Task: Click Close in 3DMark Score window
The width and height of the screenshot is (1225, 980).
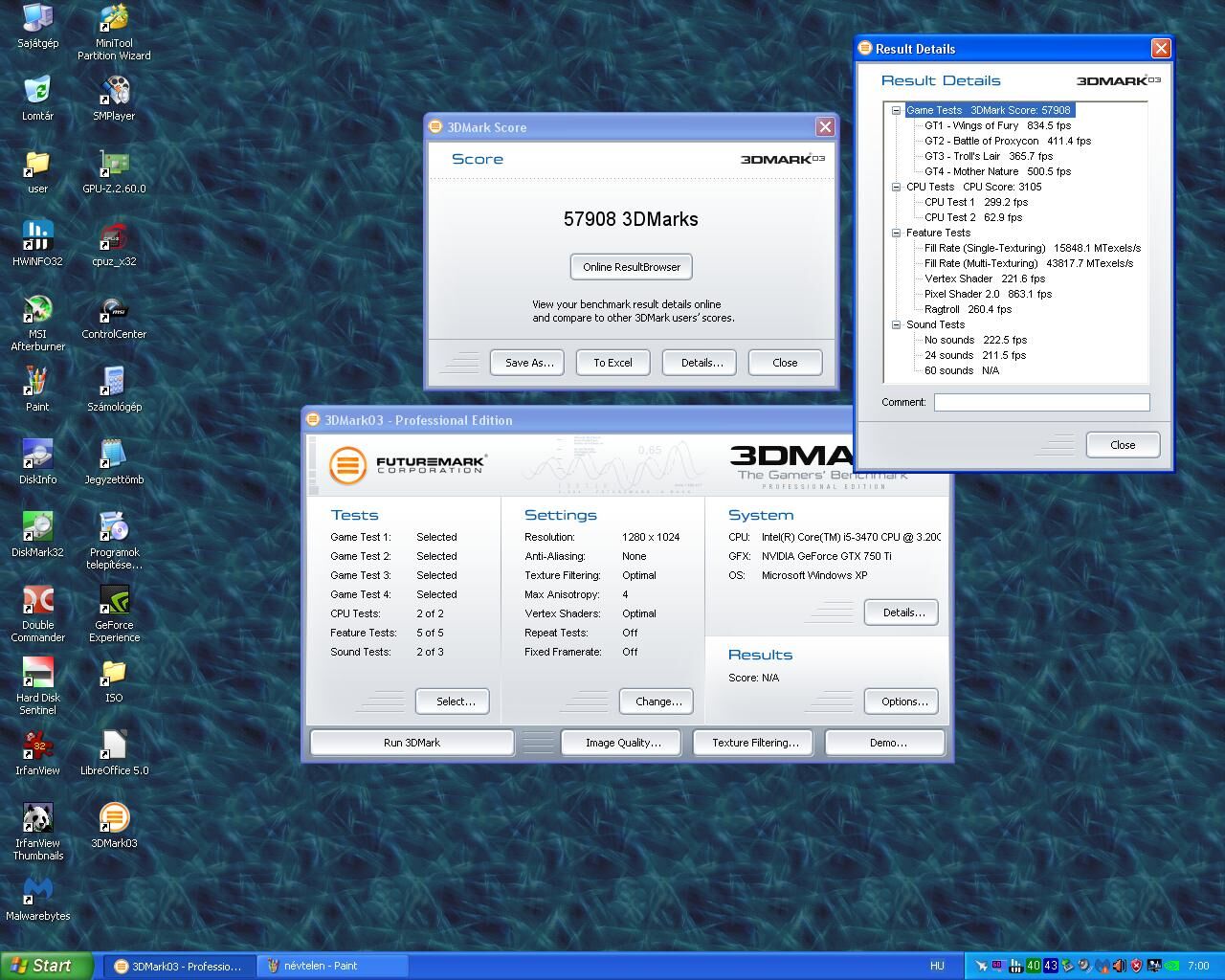Action: (785, 363)
